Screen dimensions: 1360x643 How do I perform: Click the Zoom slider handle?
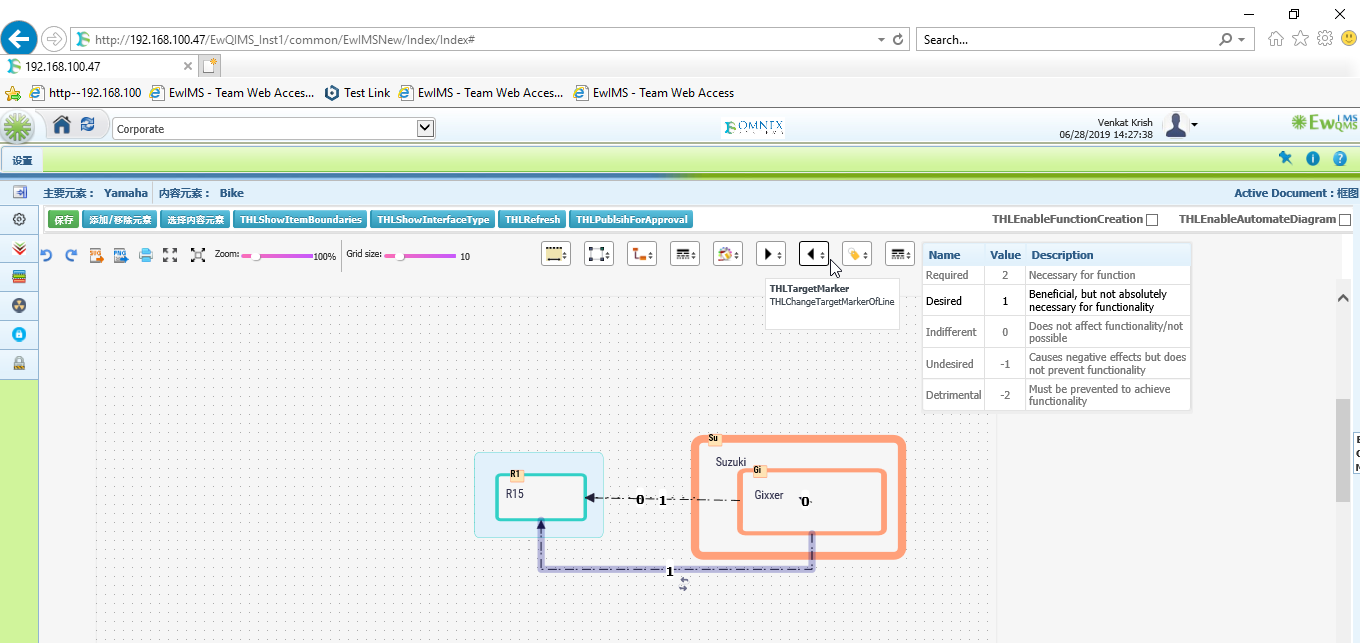tap(256, 257)
